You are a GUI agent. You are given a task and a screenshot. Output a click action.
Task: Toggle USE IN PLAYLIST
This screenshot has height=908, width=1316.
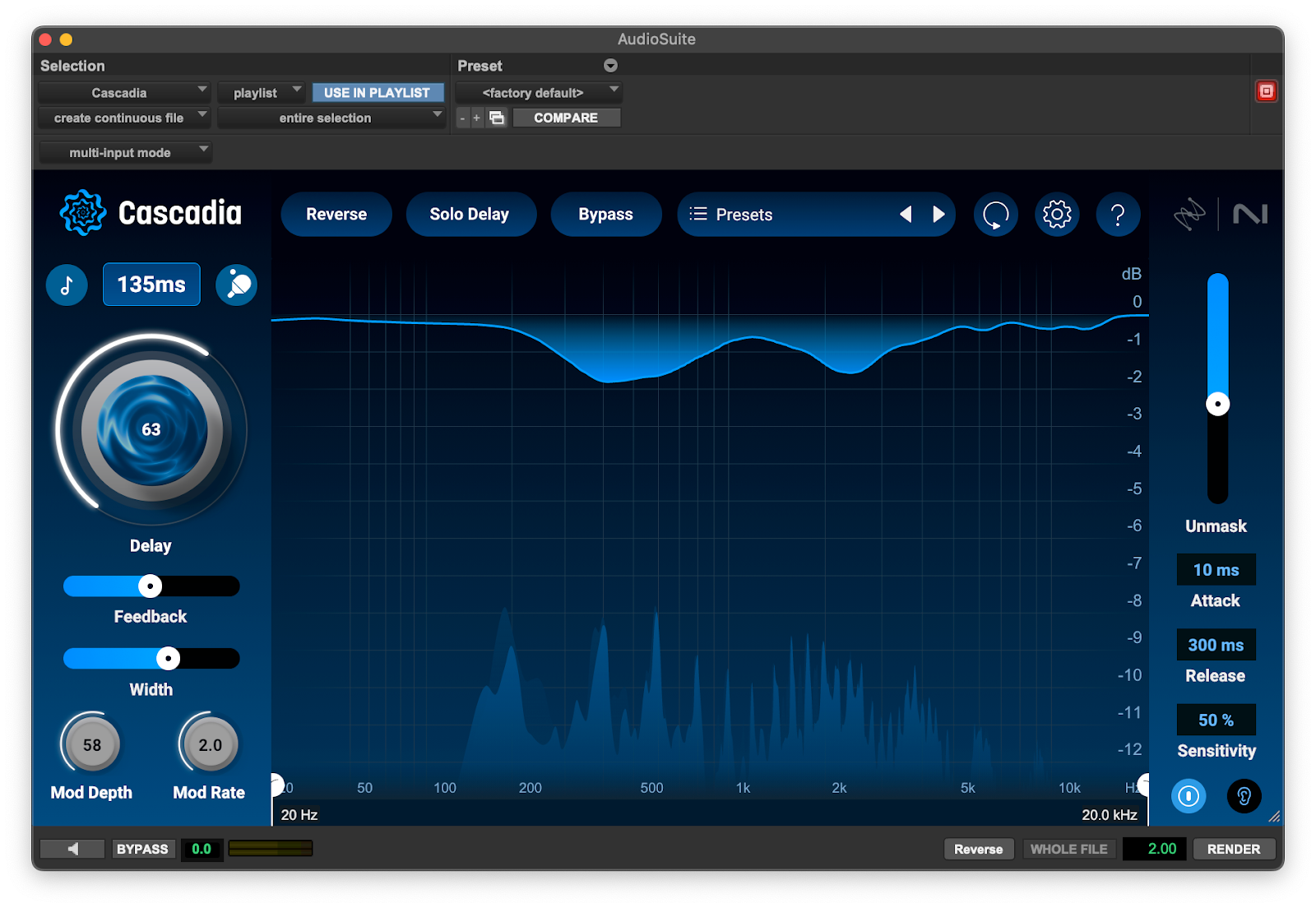click(378, 93)
